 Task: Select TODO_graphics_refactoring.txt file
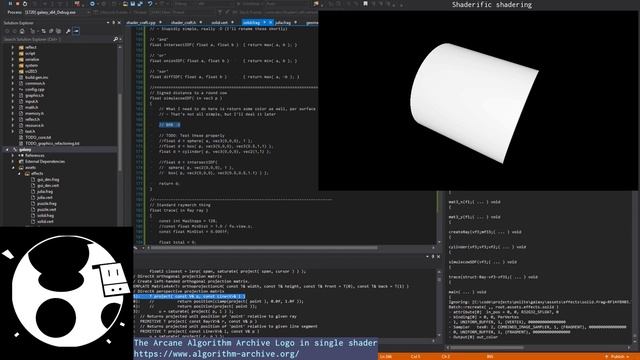tap(52, 144)
